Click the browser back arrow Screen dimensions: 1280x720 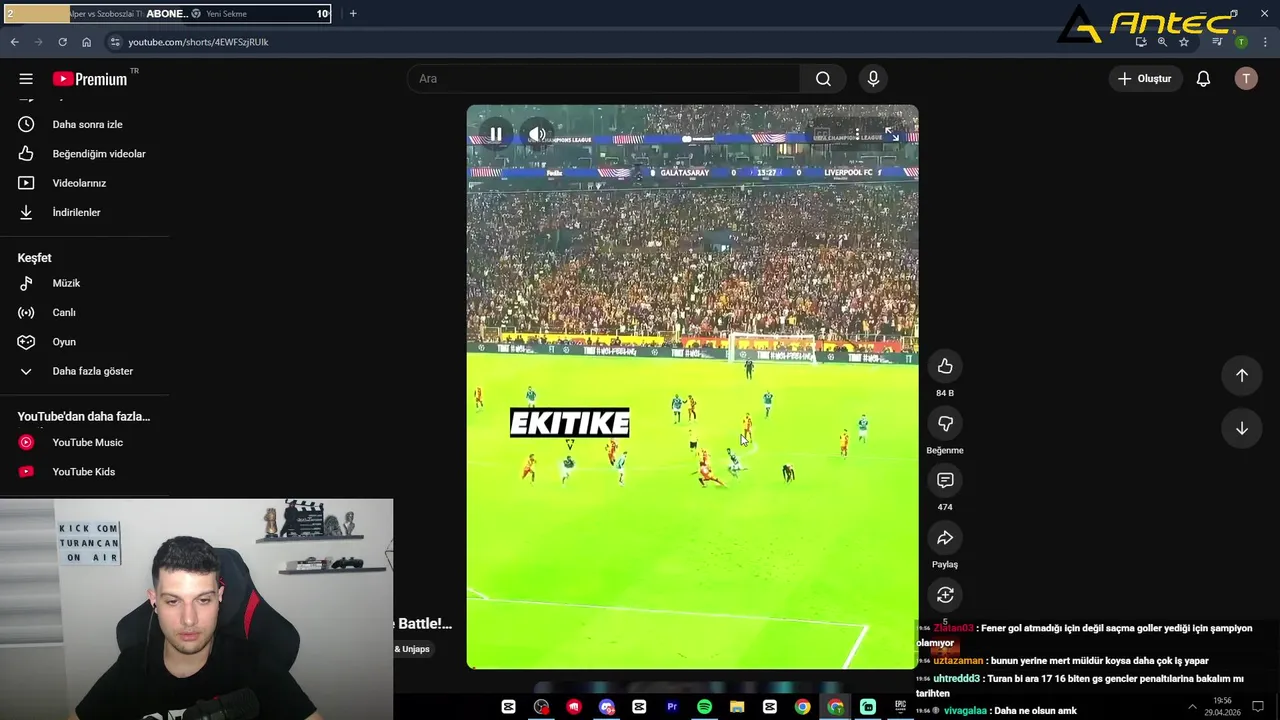pyautogui.click(x=14, y=42)
